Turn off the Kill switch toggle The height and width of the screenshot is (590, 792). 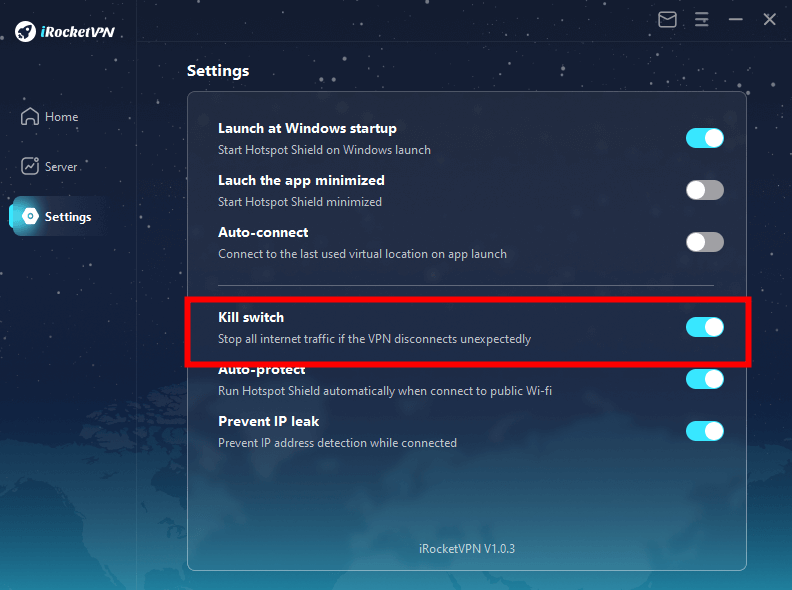coord(705,327)
